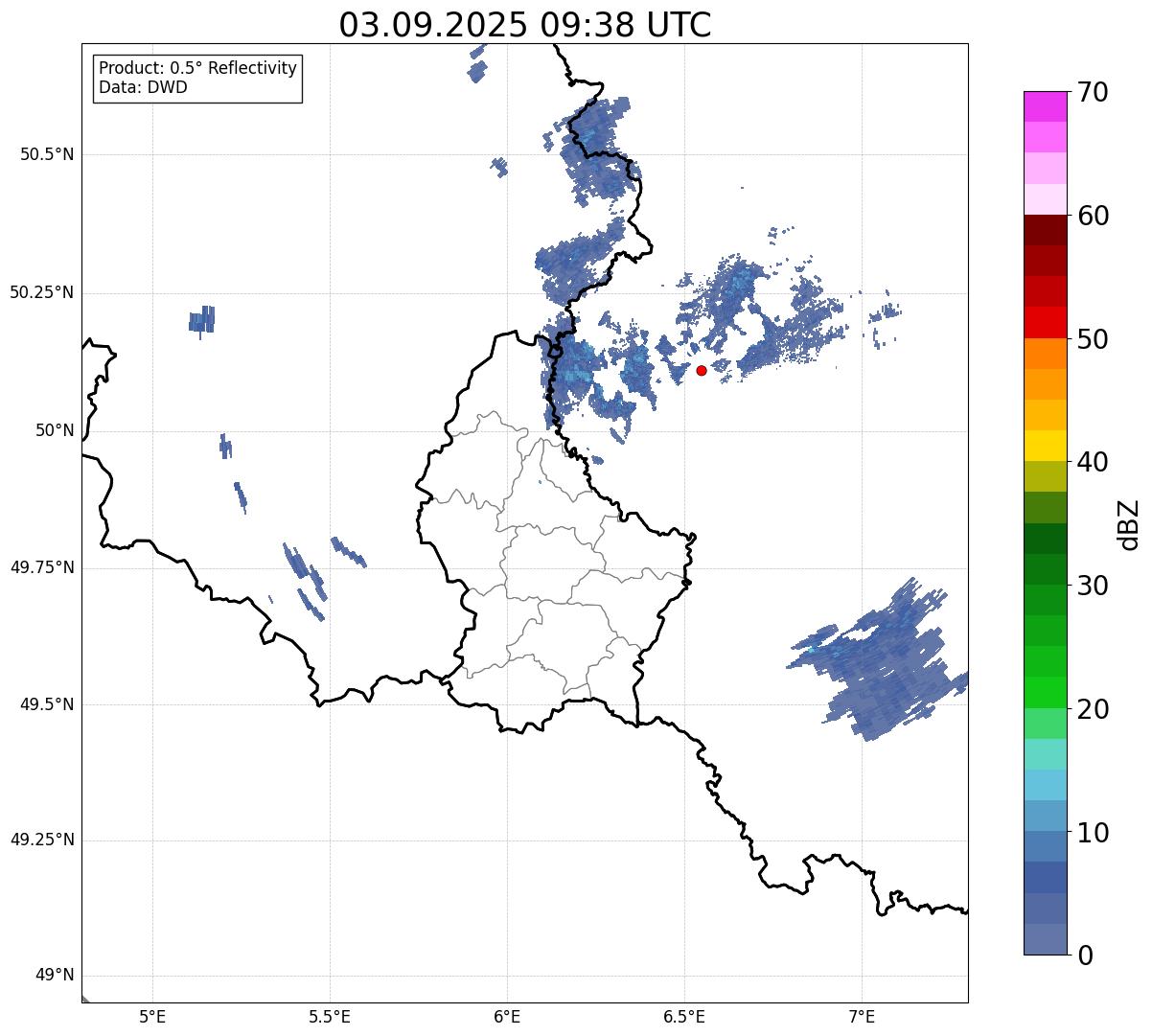
Task: Click the colorbar tick label 70
Action: [x=1093, y=93]
